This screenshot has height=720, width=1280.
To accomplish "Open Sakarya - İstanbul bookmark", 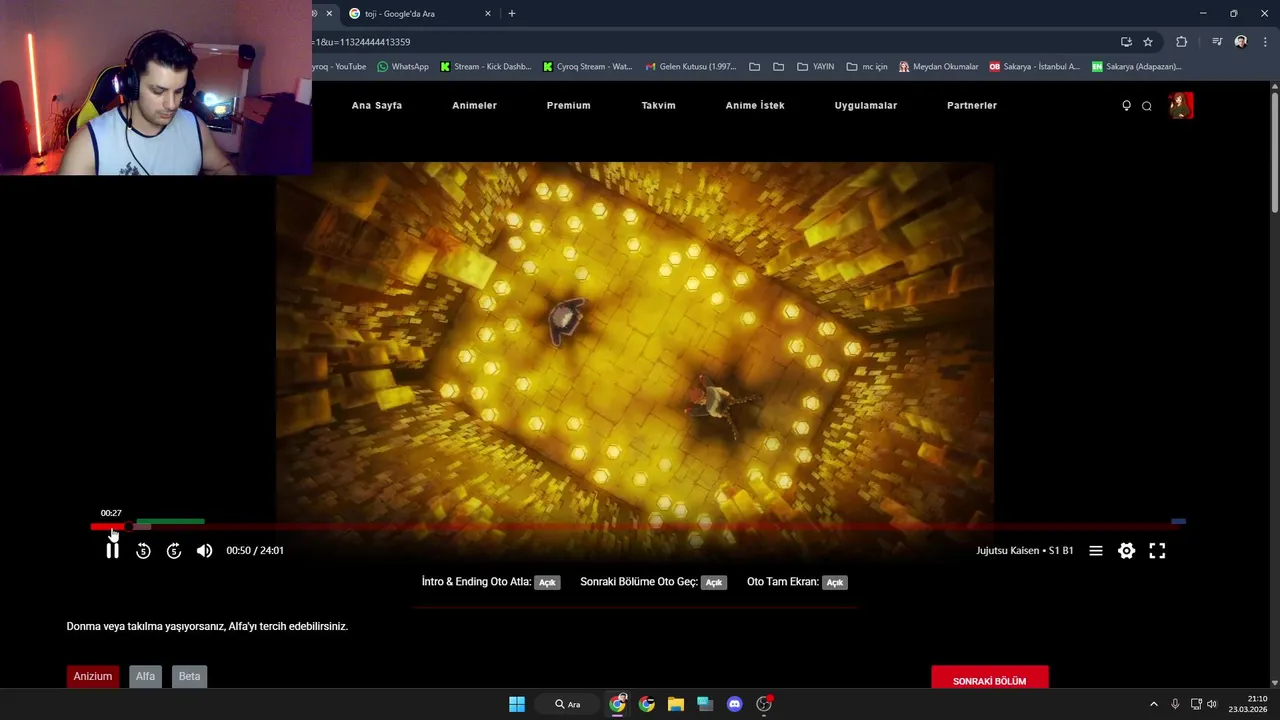I will (x=1034, y=67).
